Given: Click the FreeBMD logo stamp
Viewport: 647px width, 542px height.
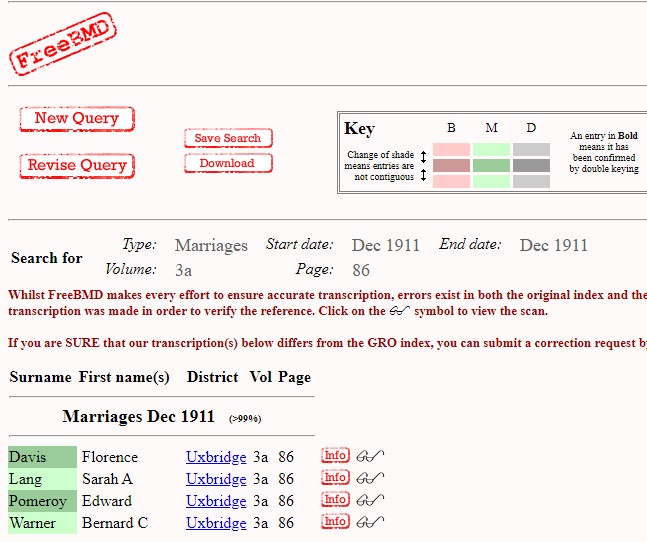Looking at the screenshot, I should [63, 44].
